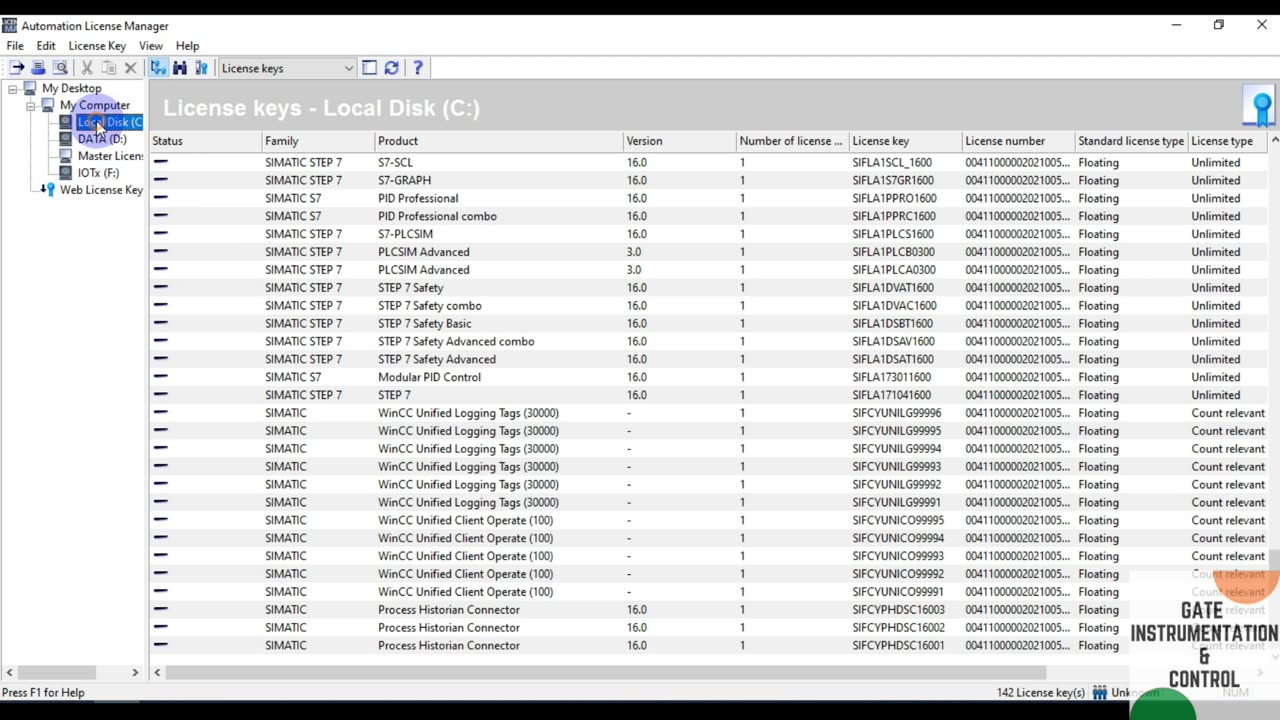This screenshot has width=1280, height=720.
Task: Click the Help question mark icon
Action: pos(418,68)
